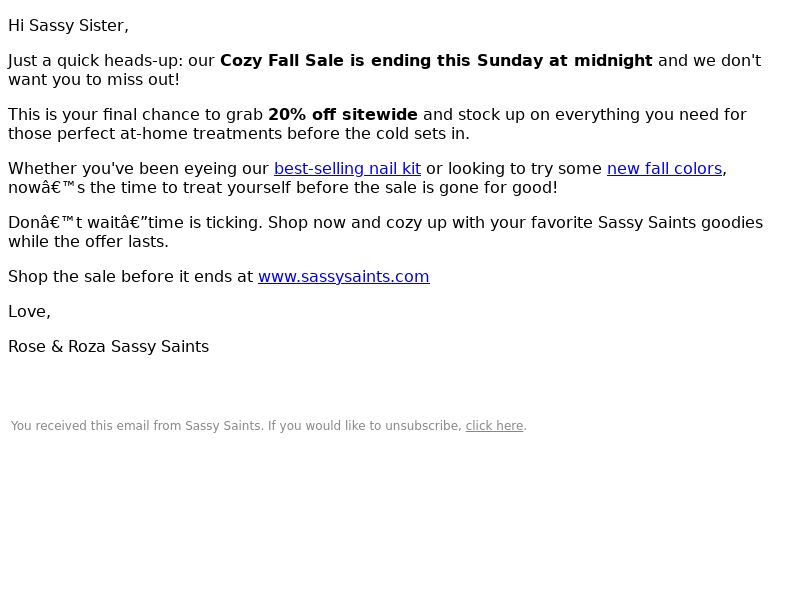The height and width of the screenshot is (600, 800).
Task: Click the 'Just a quick heads-up' opening words
Action: (x=95, y=60)
